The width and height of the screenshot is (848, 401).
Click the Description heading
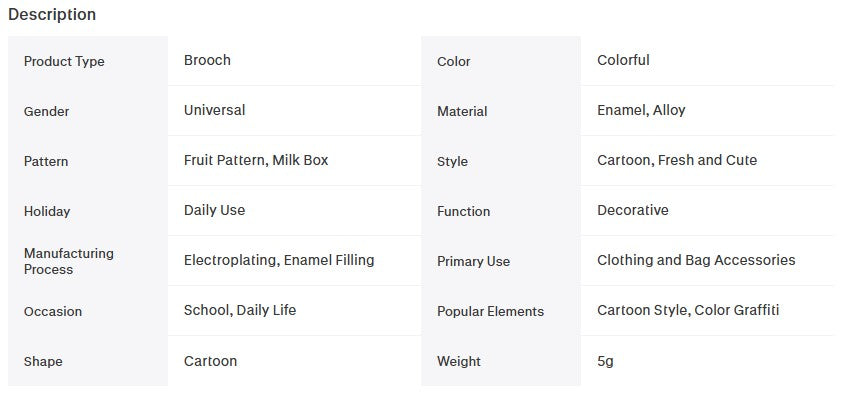point(52,14)
